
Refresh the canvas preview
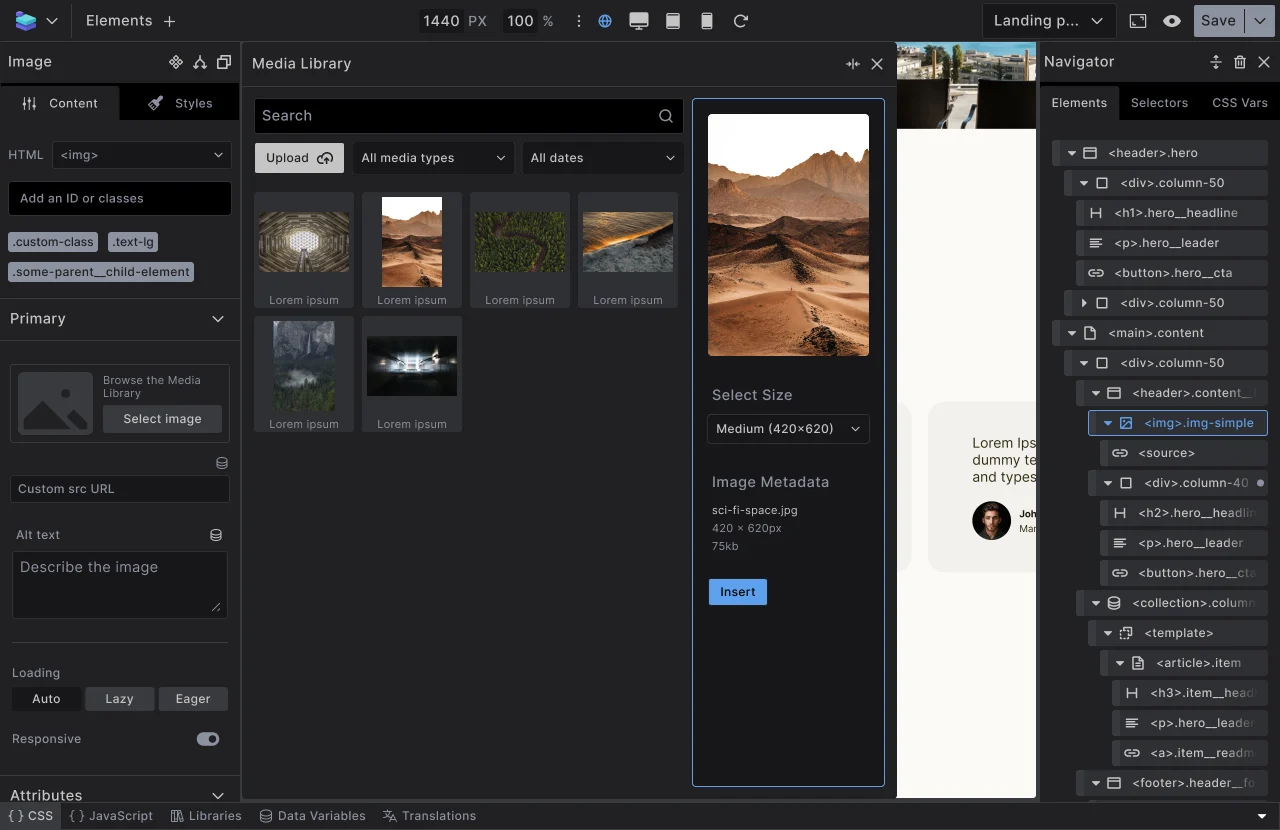click(741, 20)
